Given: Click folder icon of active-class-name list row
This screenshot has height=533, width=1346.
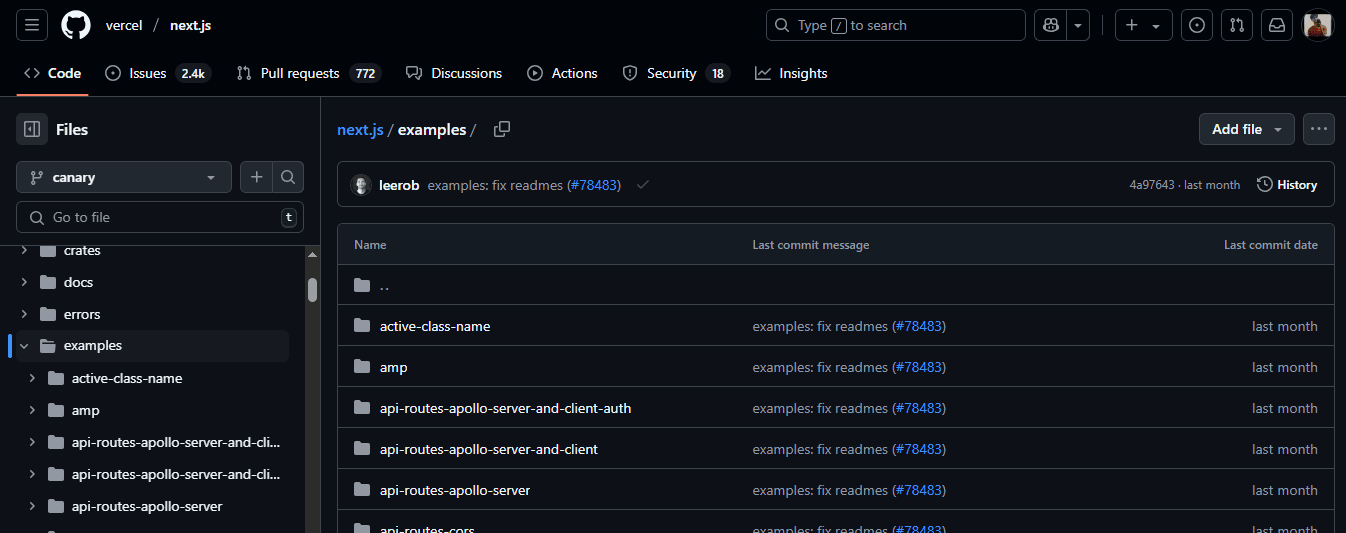Looking at the screenshot, I should [x=362, y=326].
